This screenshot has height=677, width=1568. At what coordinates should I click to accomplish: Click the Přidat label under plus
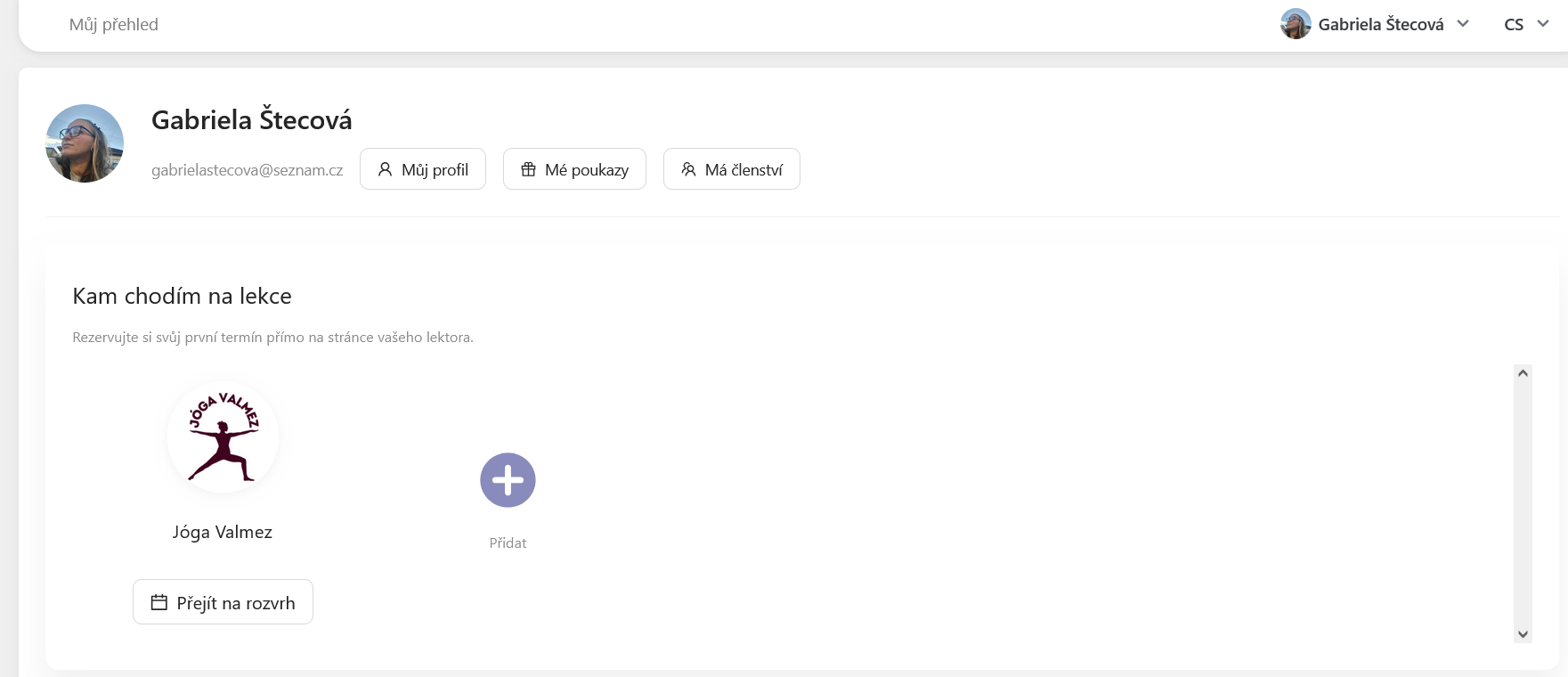[x=508, y=542]
